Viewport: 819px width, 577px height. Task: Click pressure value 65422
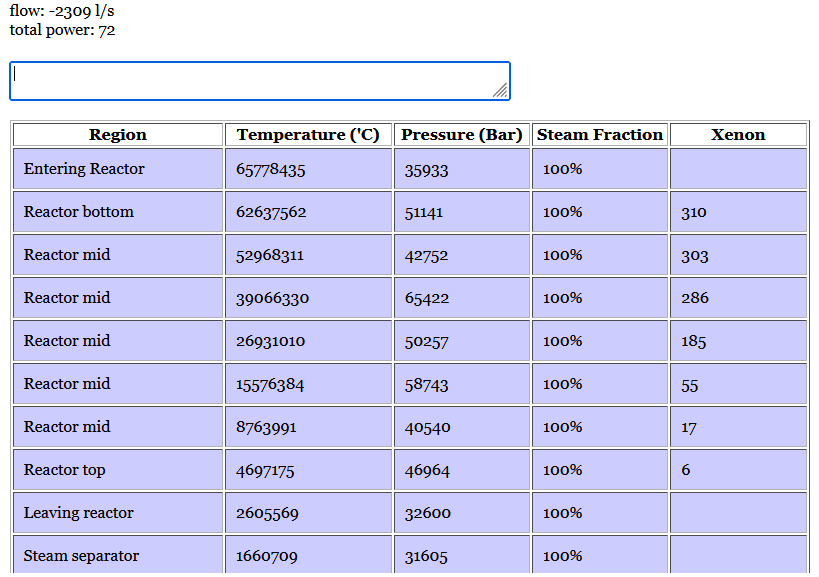pos(427,298)
